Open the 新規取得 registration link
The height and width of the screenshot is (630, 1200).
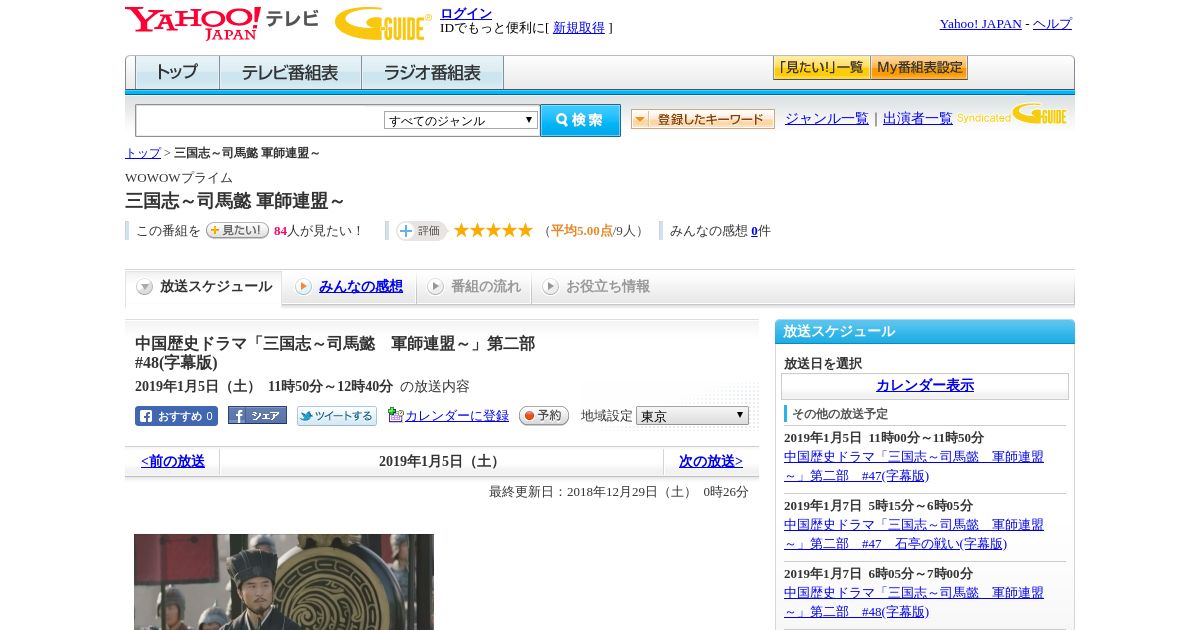(579, 28)
